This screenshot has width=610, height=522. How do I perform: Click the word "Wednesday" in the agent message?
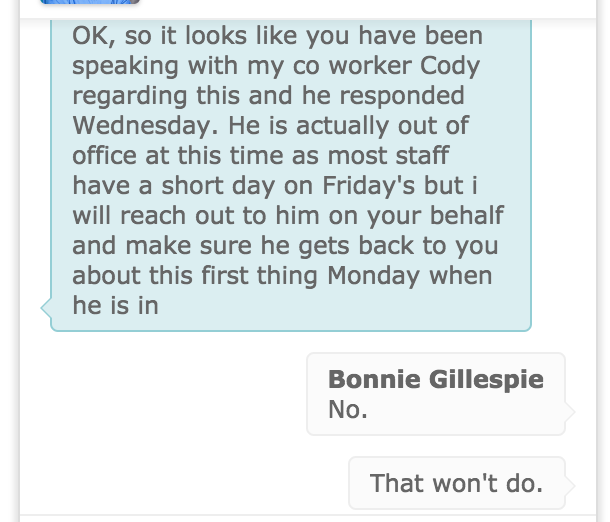(x=143, y=126)
